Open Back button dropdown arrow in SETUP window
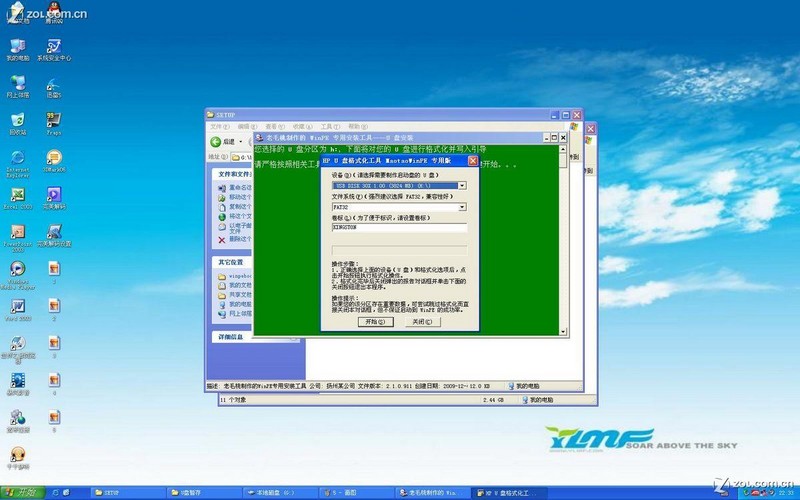The height and width of the screenshot is (500, 800). [x=240, y=142]
